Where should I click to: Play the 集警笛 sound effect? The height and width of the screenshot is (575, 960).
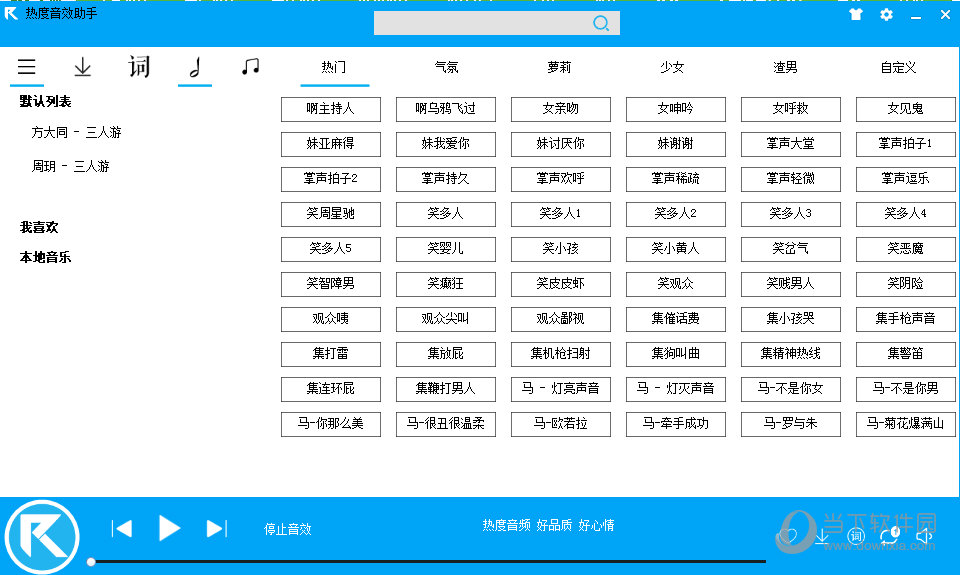tap(906, 354)
